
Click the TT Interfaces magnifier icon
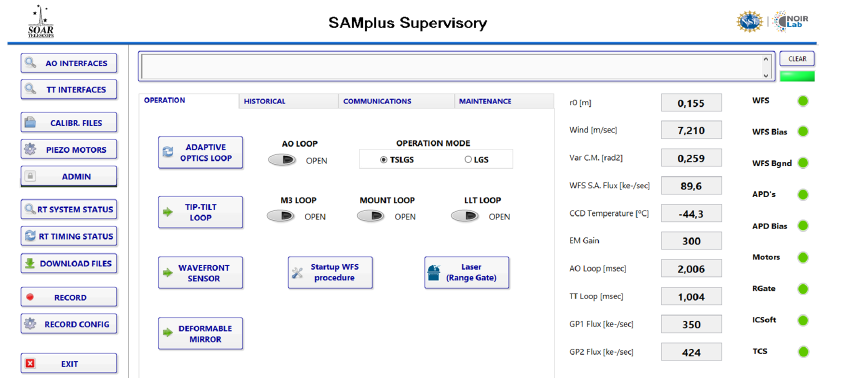click(30, 89)
